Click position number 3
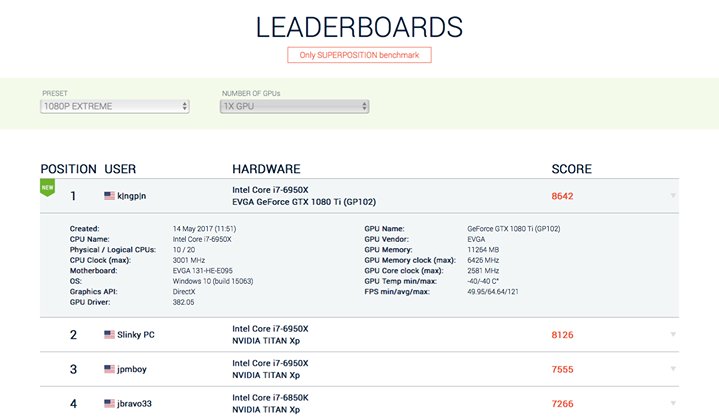Image resolution: width=719 pixels, height=417 pixels. 73,369
